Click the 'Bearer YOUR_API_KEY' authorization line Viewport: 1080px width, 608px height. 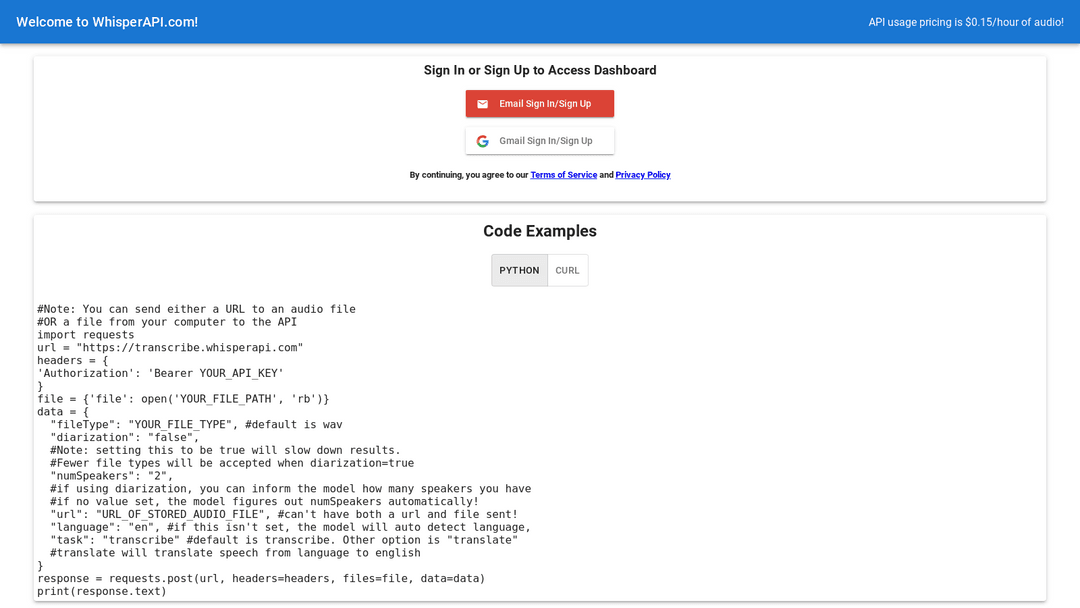click(x=160, y=373)
